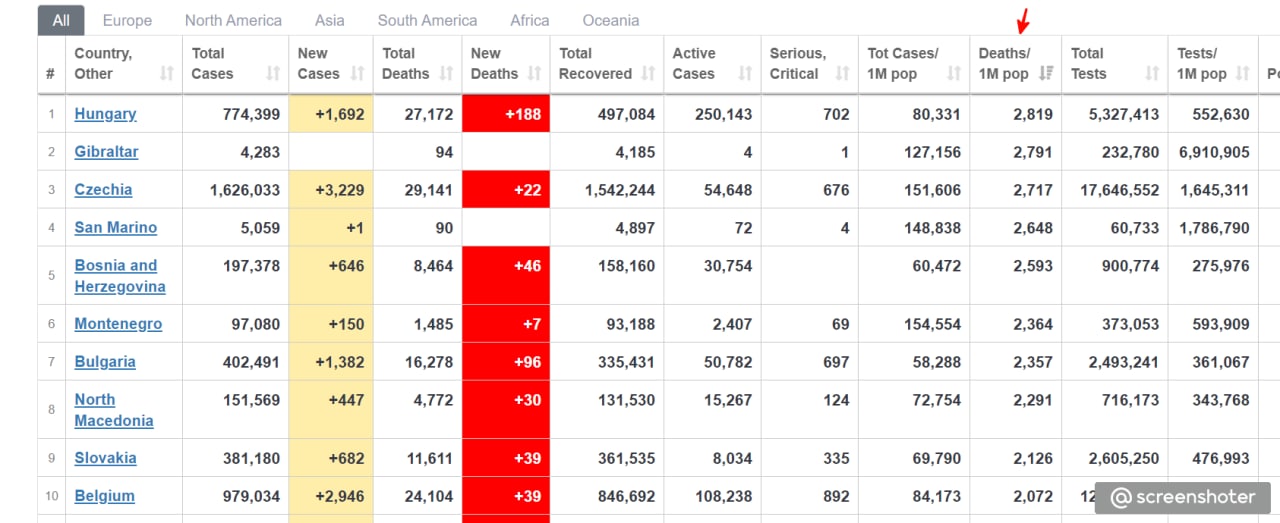
Task: Toggle Deaths/1M pop sort order icon
Action: point(1046,74)
